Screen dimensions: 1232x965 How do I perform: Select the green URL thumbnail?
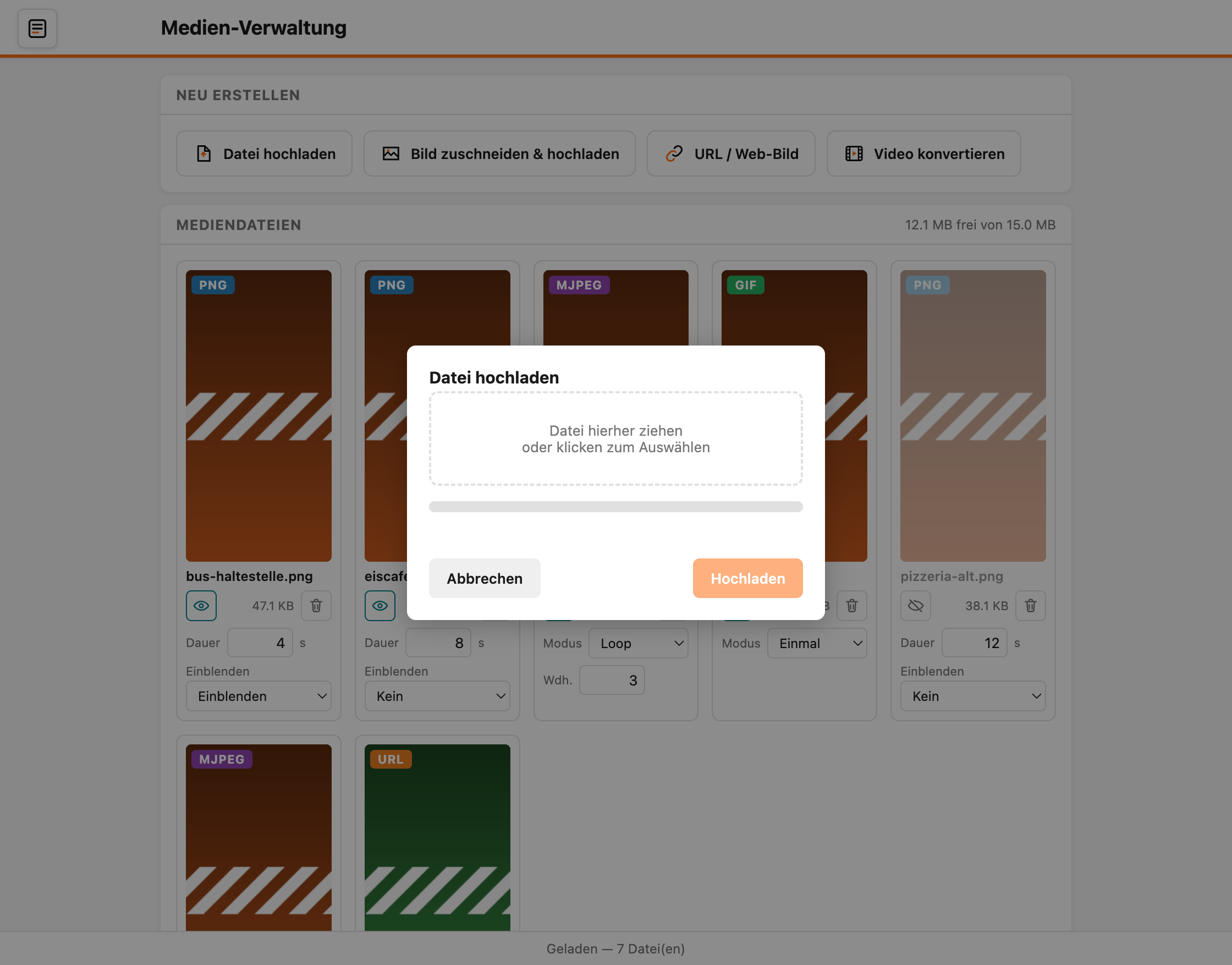[x=437, y=837]
